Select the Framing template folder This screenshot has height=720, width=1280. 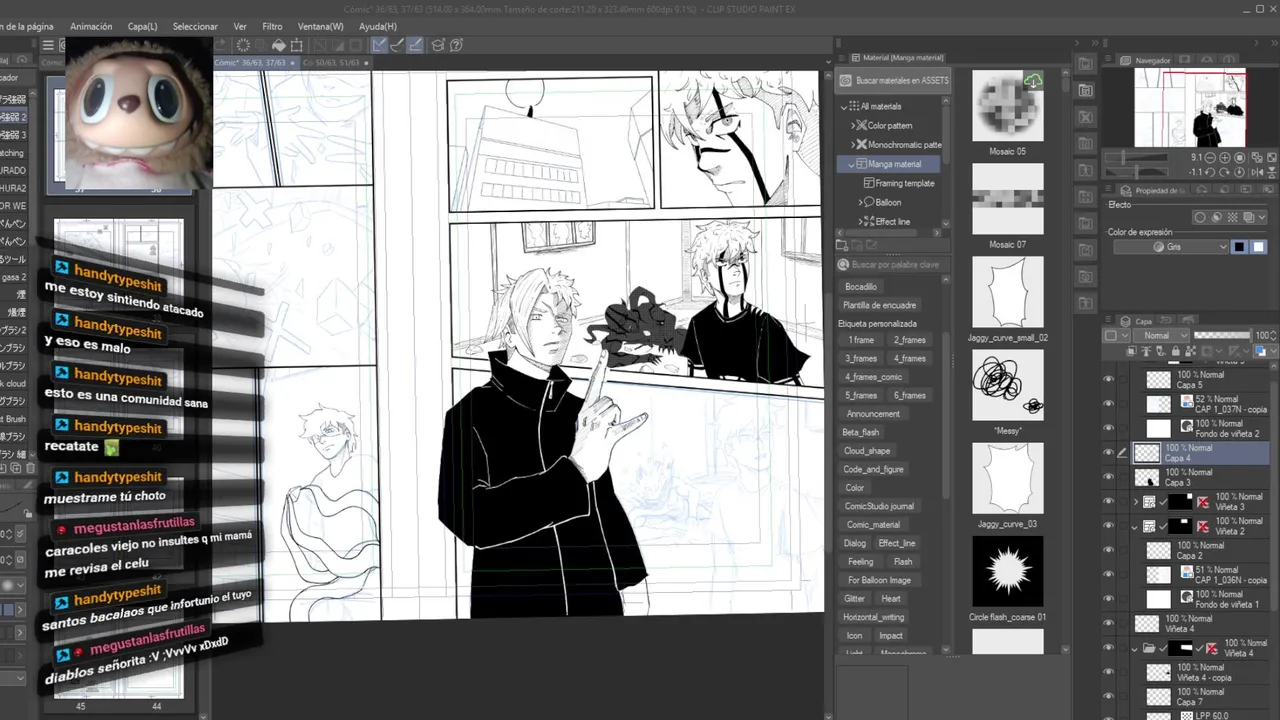coord(898,183)
